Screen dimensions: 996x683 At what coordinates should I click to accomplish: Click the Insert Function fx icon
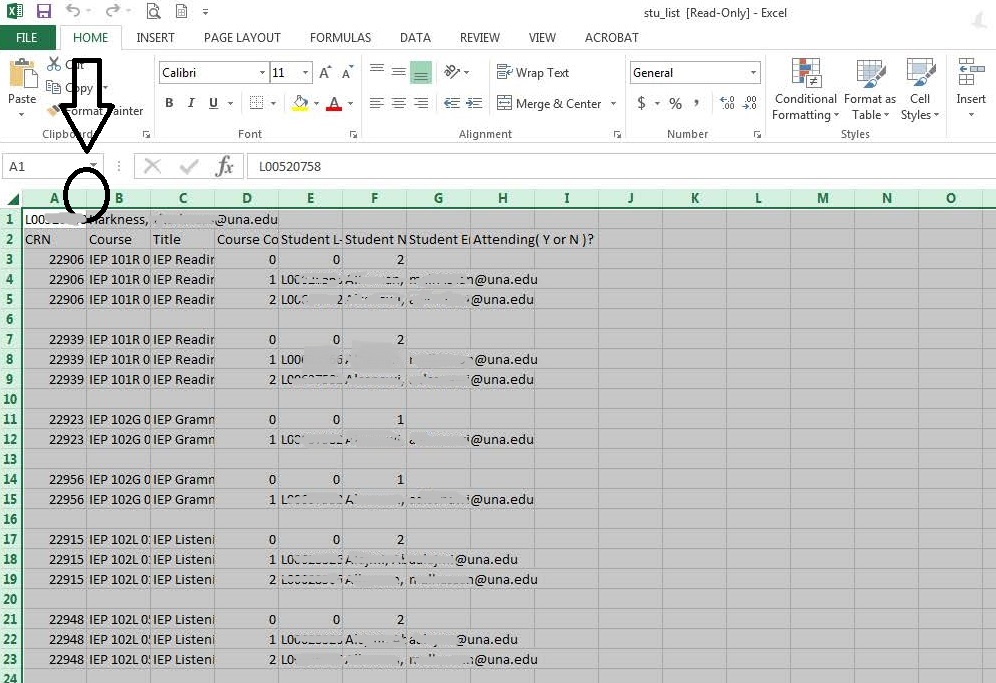coord(225,166)
